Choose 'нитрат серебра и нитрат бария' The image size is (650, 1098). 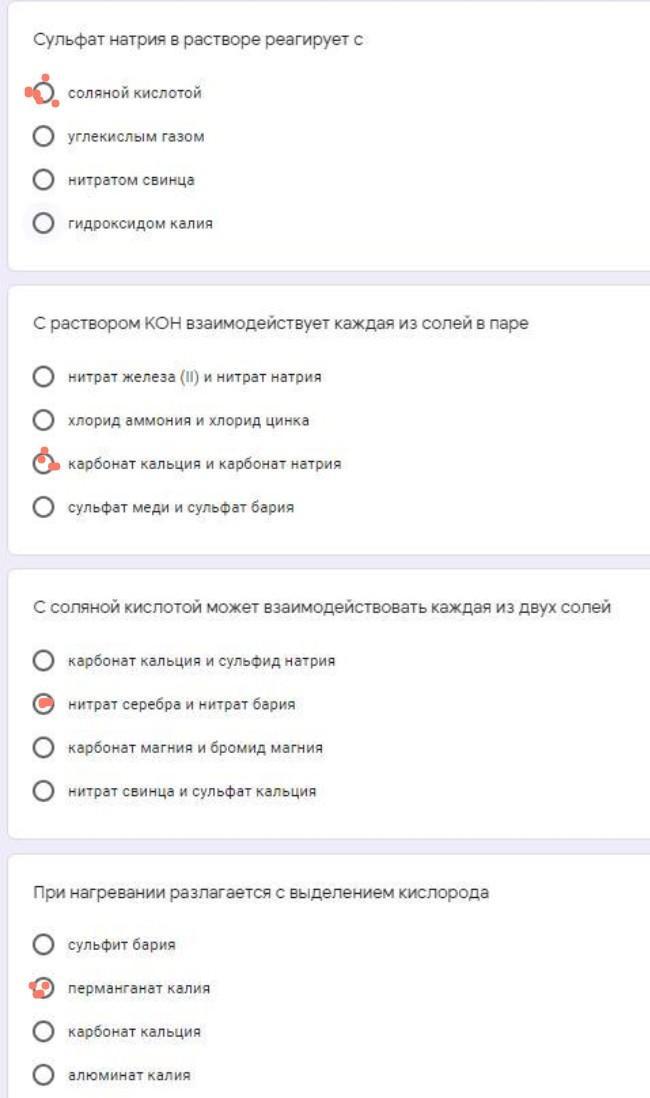click(43, 704)
